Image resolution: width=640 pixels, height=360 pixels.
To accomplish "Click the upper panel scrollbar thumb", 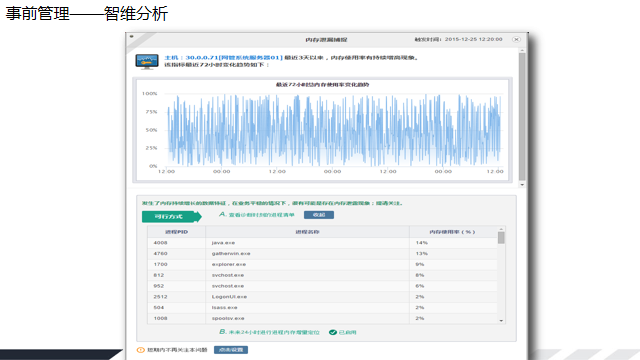I will pos(522,117).
